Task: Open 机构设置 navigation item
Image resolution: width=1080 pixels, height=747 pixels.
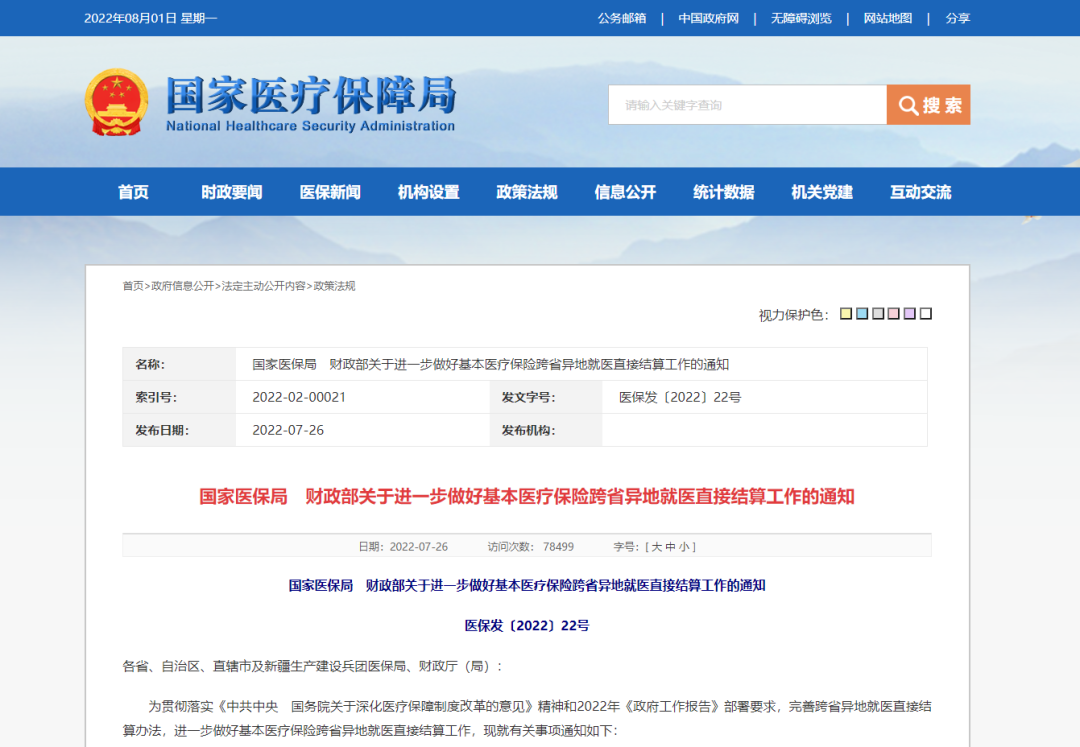Action: point(428,192)
